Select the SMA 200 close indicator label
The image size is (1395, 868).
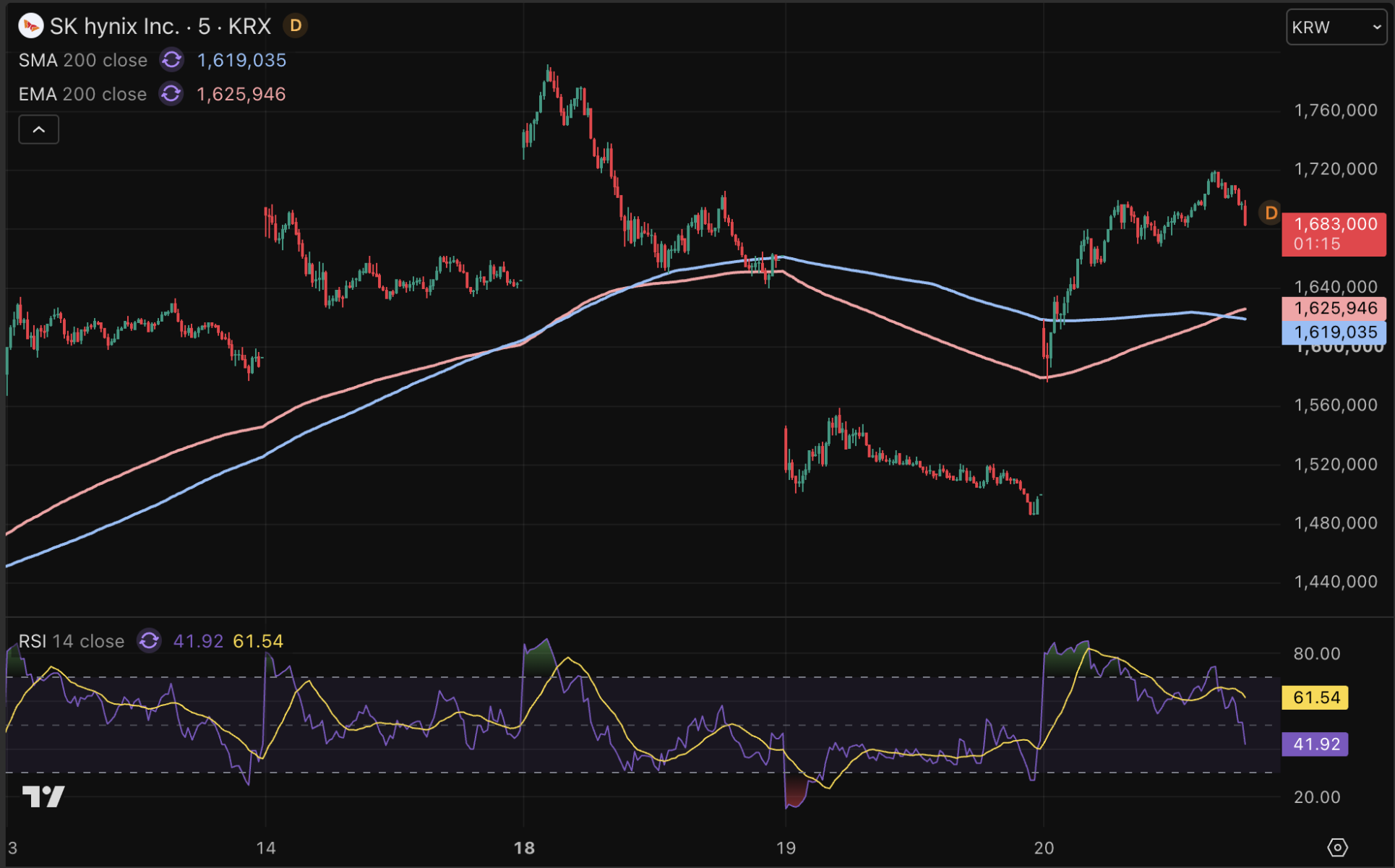click(x=83, y=60)
